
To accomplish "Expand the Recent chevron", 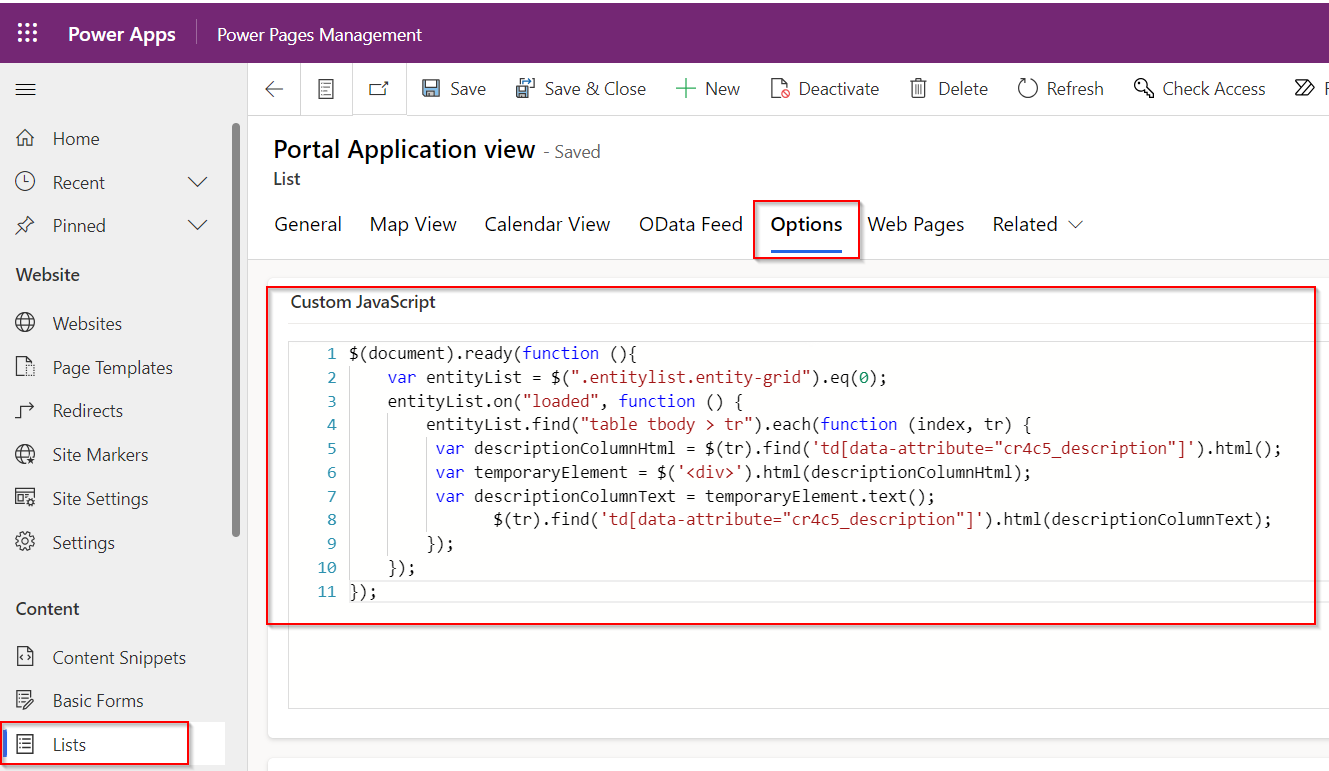I will [198, 182].
